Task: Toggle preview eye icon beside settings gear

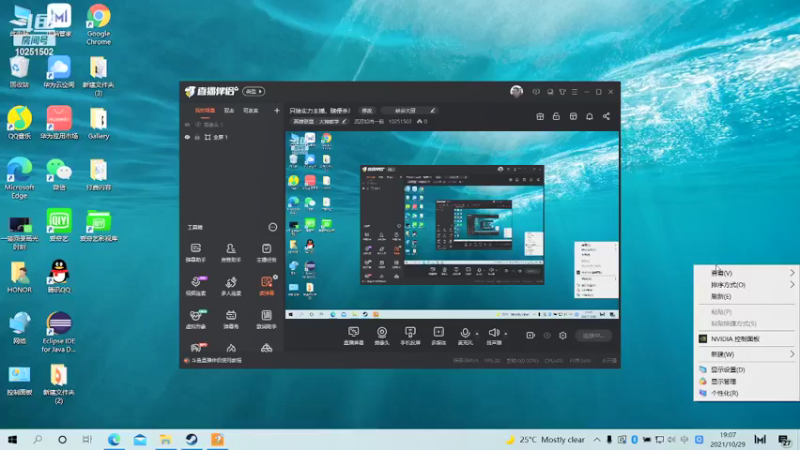Action: [547, 335]
